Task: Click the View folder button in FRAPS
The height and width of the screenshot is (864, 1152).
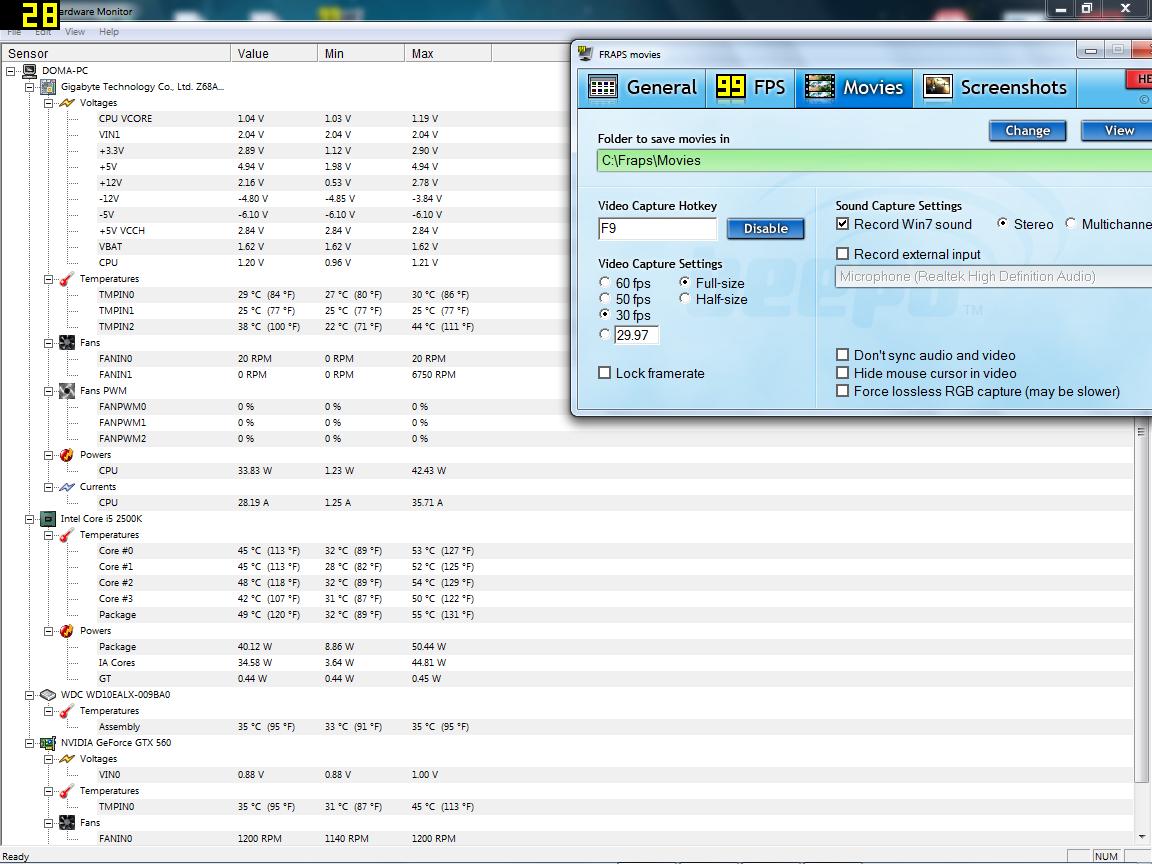Action: point(1116,131)
